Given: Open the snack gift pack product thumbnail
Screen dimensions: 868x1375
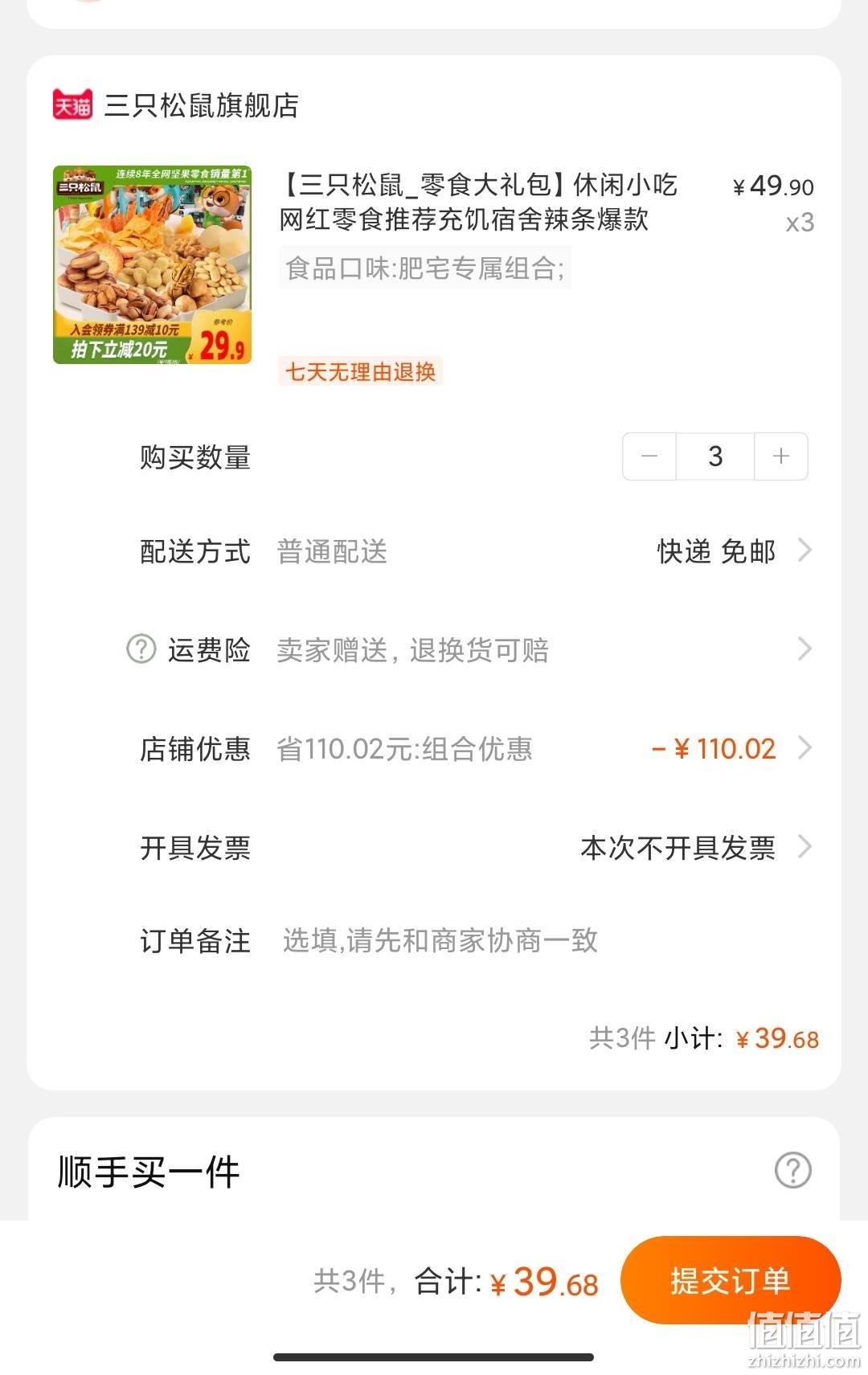Looking at the screenshot, I should pos(153,264).
